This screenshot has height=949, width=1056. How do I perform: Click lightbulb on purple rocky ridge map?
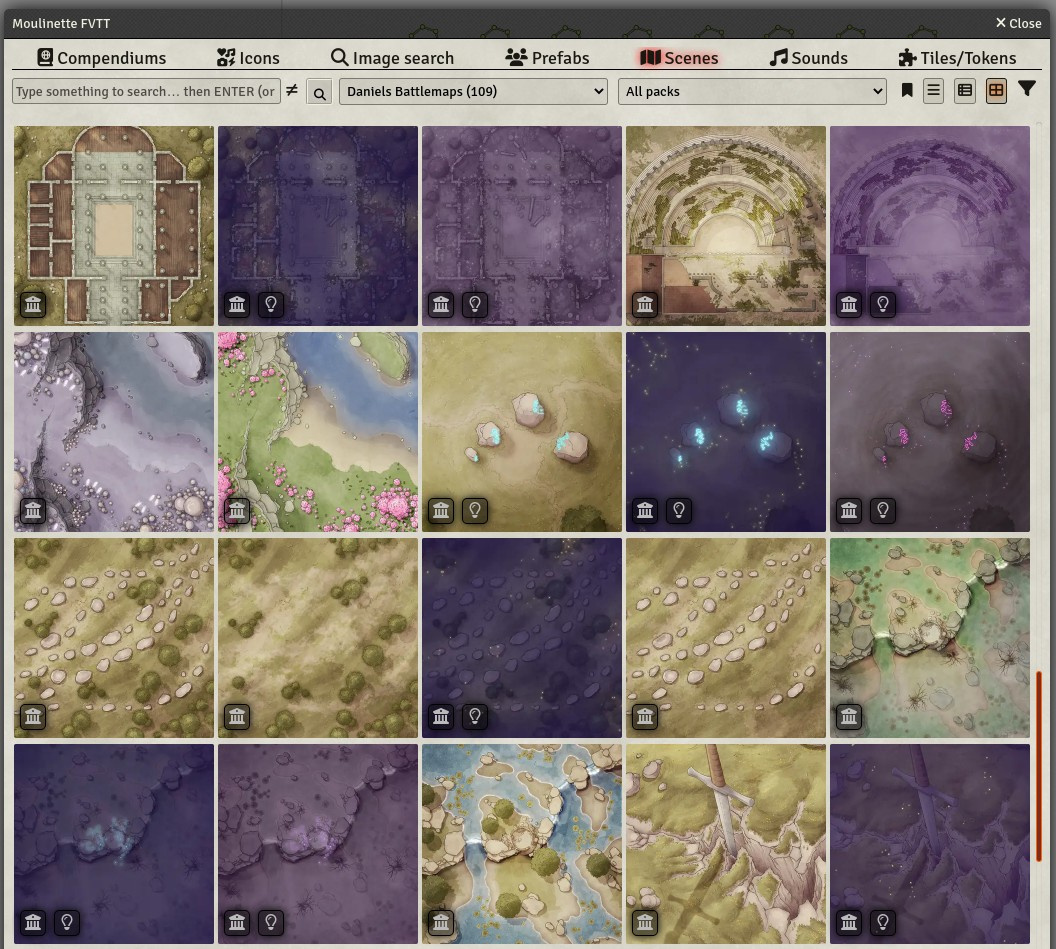(271, 923)
